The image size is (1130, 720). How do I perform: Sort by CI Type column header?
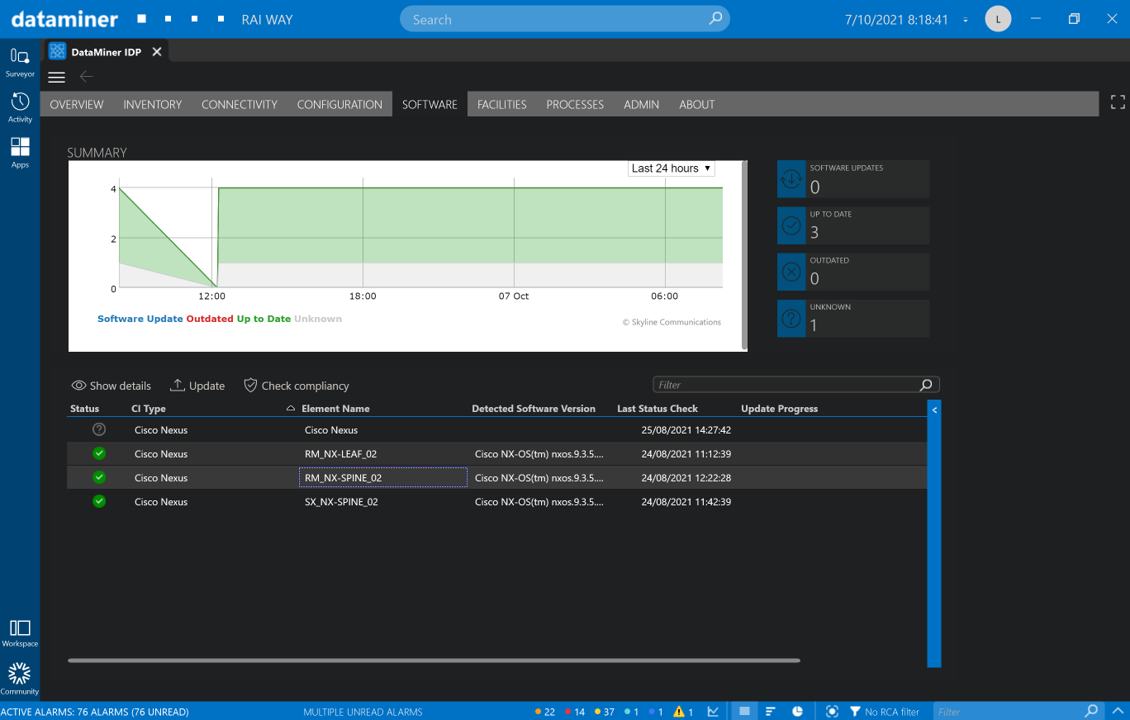pyautogui.click(x=148, y=409)
